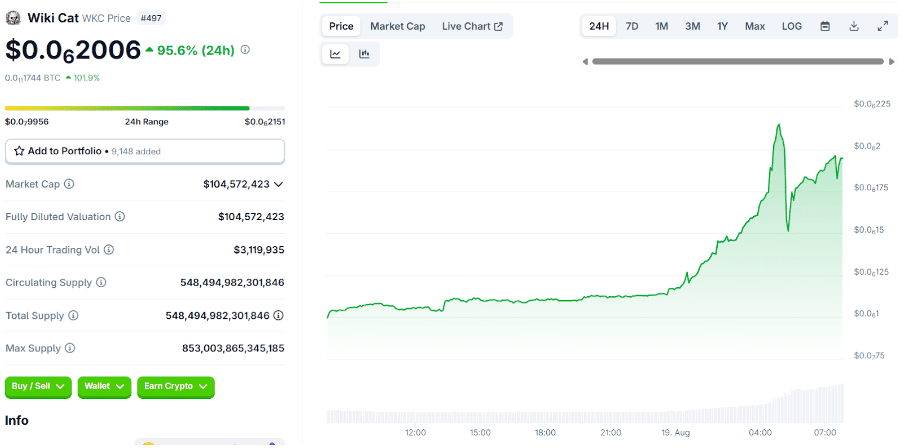The width and height of the screenshot is (903, 448).
Task: Toggle LOG scale on the chart
Action: [791, 26]
